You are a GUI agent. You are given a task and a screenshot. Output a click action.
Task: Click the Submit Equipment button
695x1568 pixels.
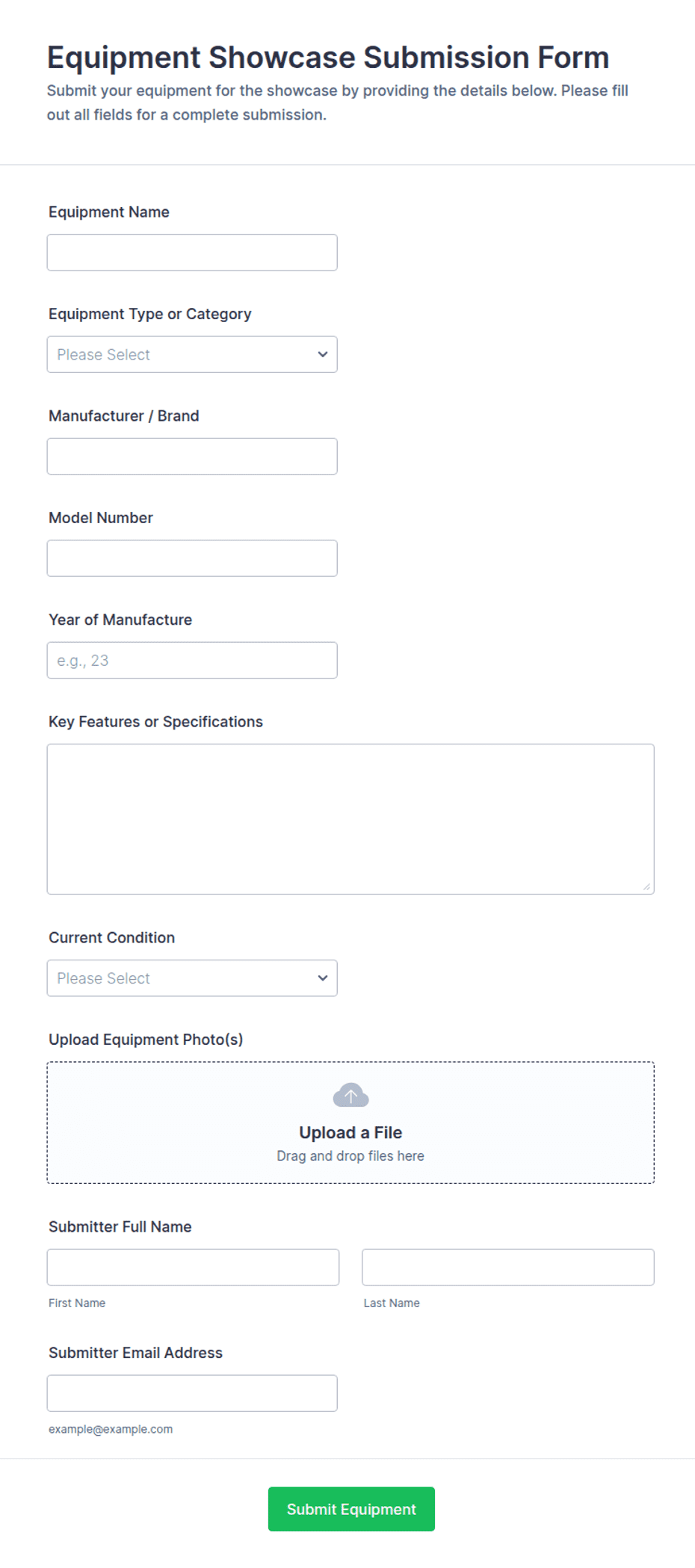(351, 1509)
